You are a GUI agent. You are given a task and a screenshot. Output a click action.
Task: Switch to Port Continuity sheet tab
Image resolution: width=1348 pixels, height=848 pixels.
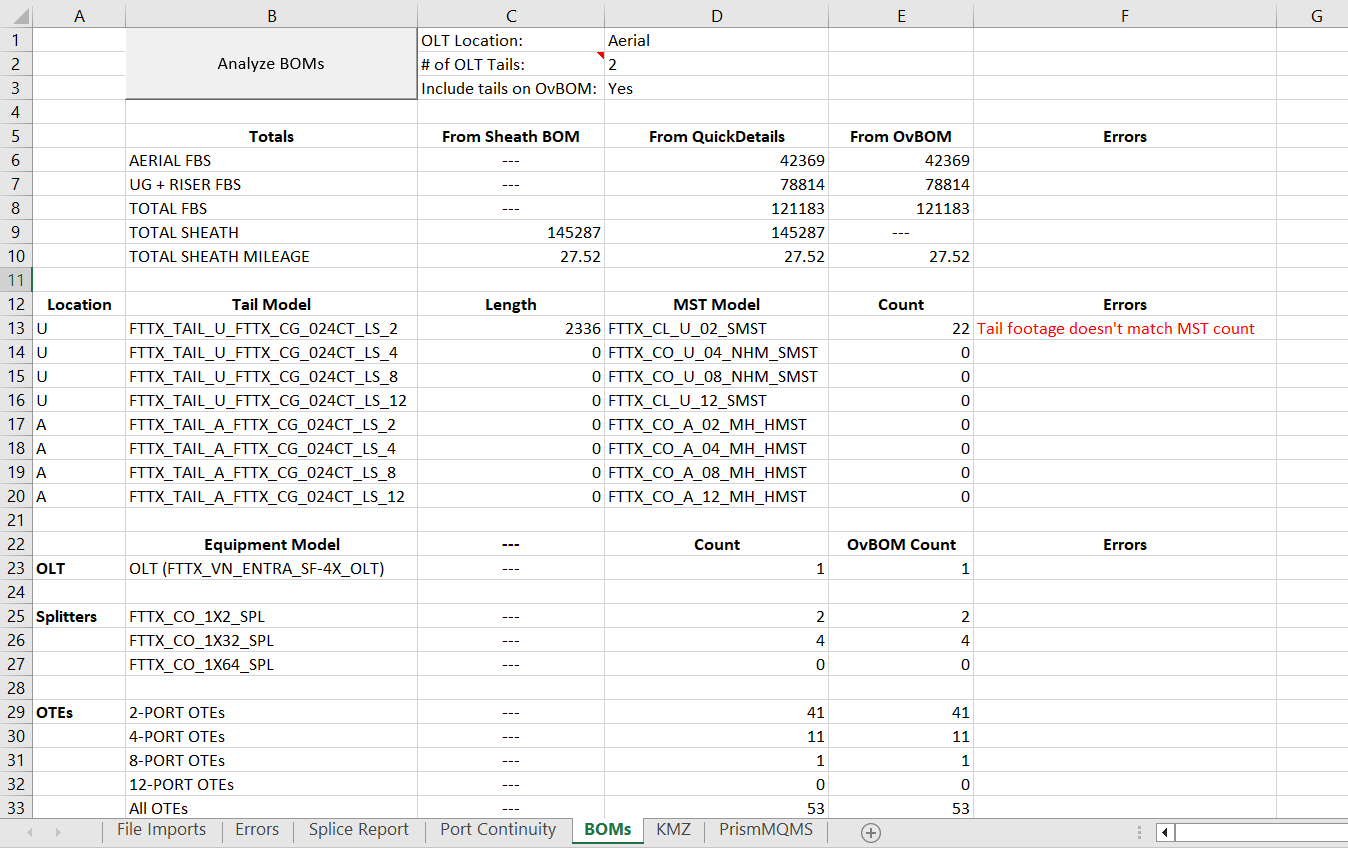(498, 830)
